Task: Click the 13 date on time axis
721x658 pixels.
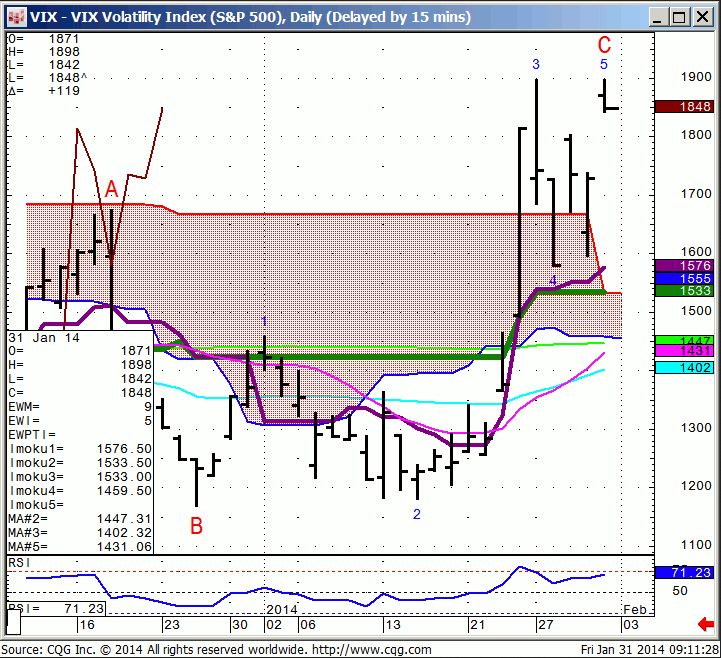Action: tap(393, 625)
